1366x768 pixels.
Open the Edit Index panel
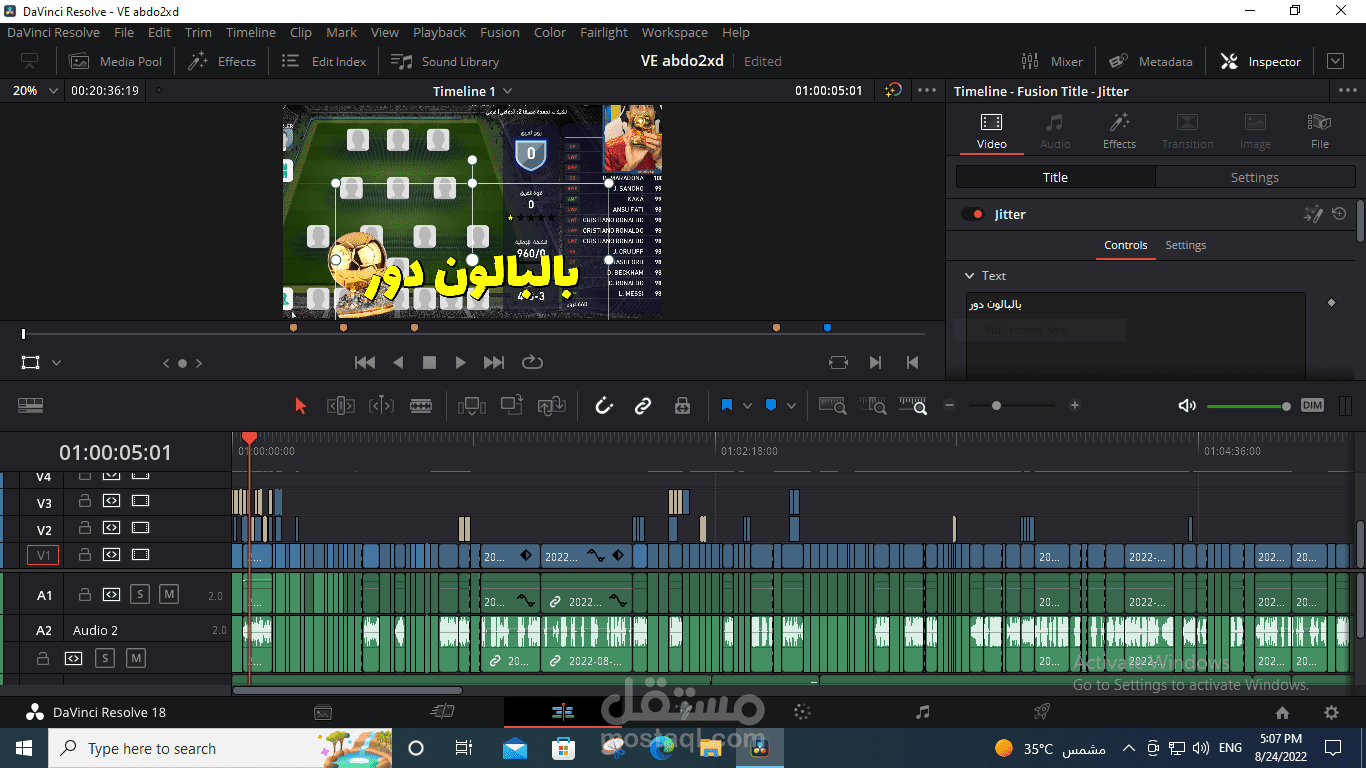click(x=324, y=61)
